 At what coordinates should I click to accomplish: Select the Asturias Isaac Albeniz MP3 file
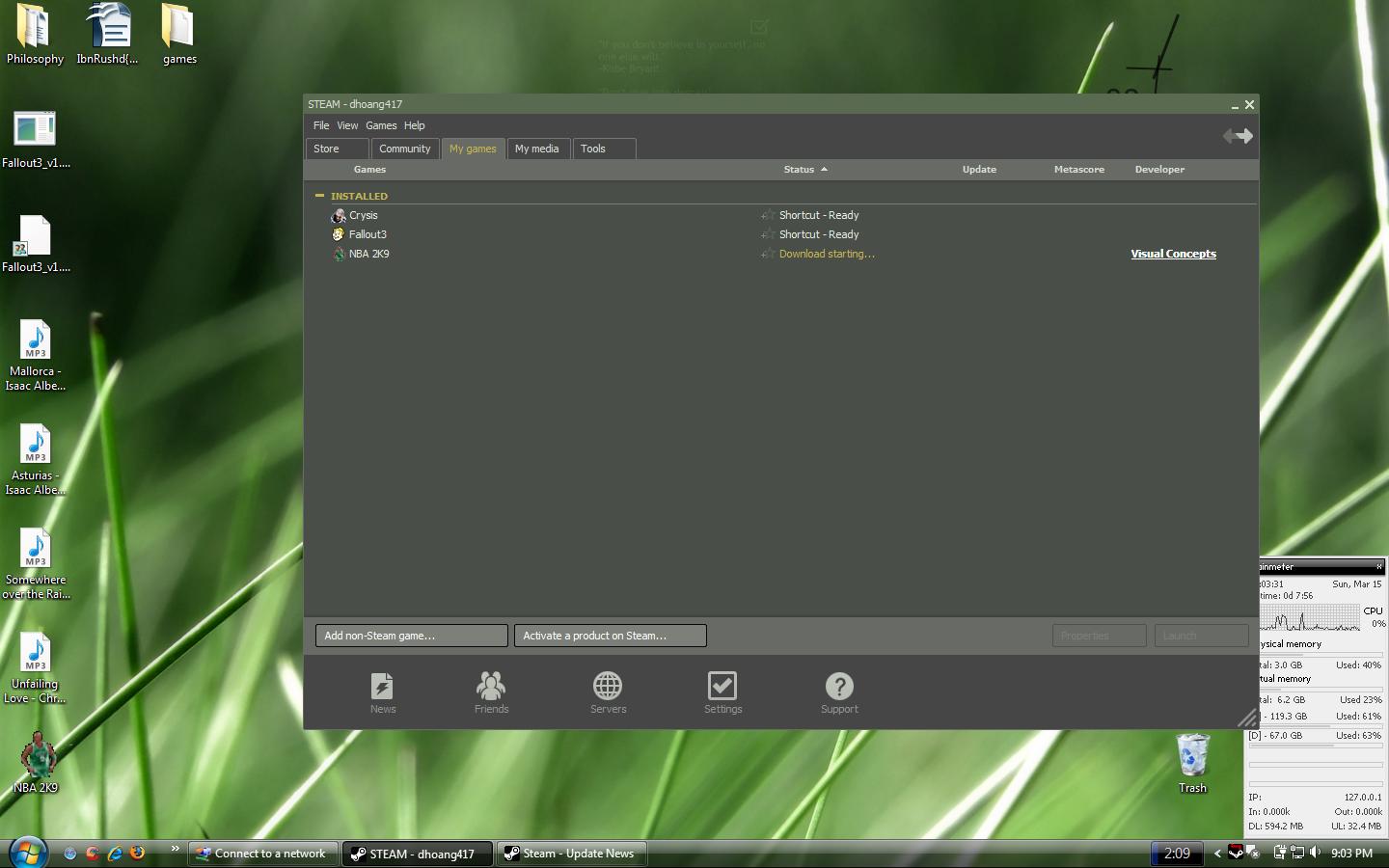(x=35, y=460)
